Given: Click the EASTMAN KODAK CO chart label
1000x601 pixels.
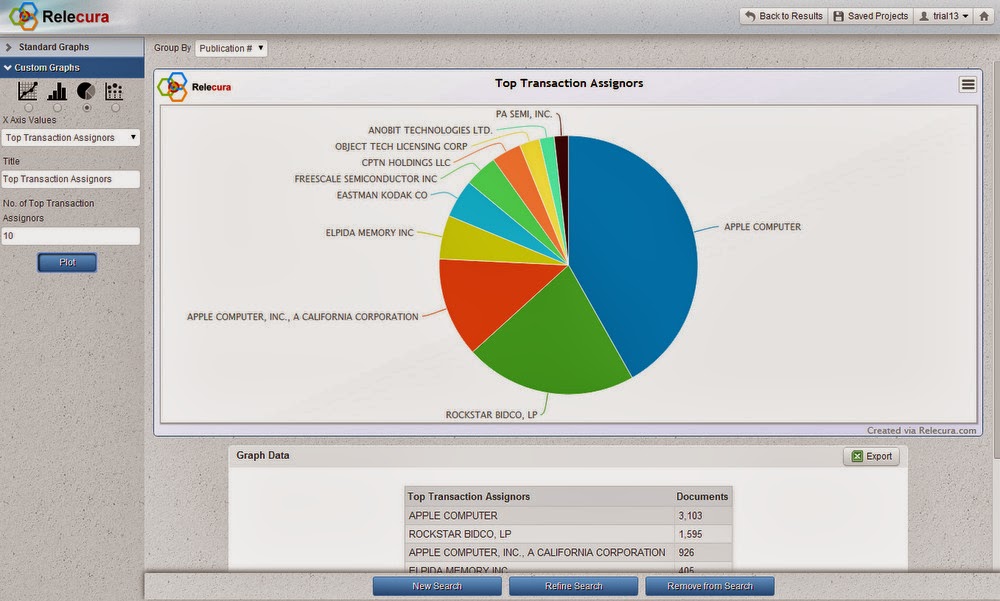Looking at the screenshot, I should [382, 195].
